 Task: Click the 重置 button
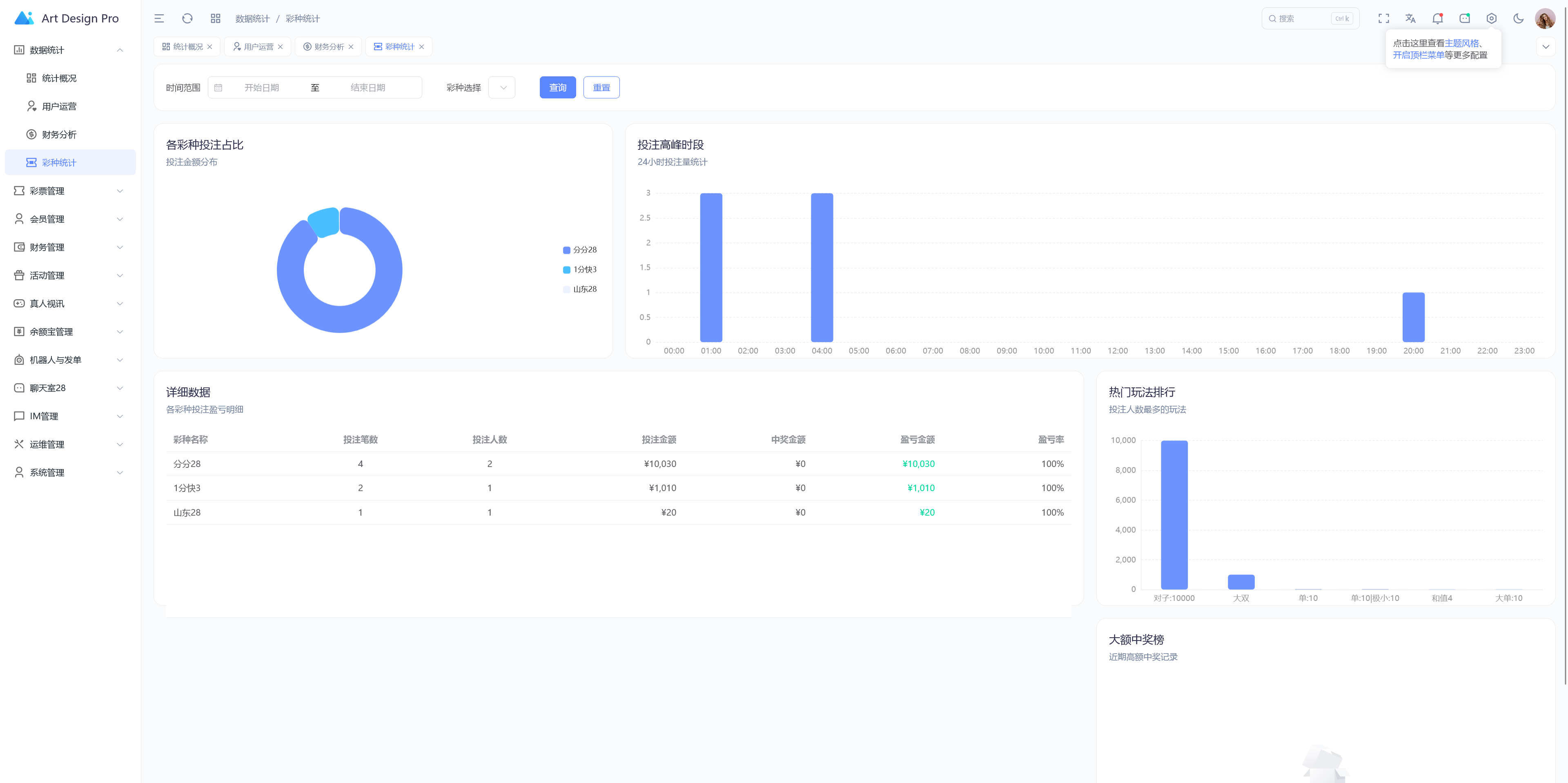[x=601, y=88]
